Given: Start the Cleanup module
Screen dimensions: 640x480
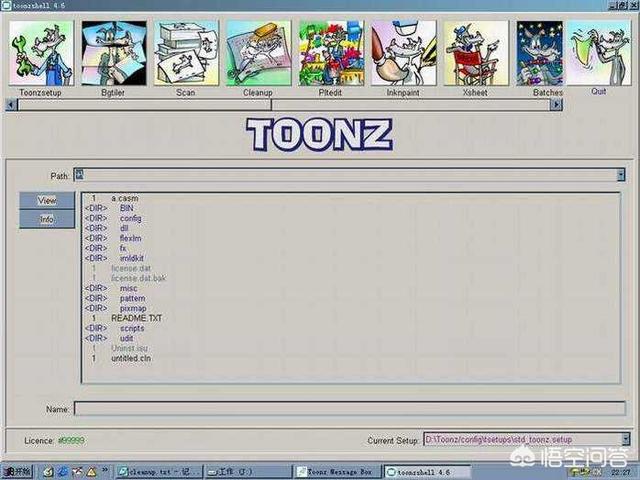Looking at the screenshot, I should pos(259,53).
